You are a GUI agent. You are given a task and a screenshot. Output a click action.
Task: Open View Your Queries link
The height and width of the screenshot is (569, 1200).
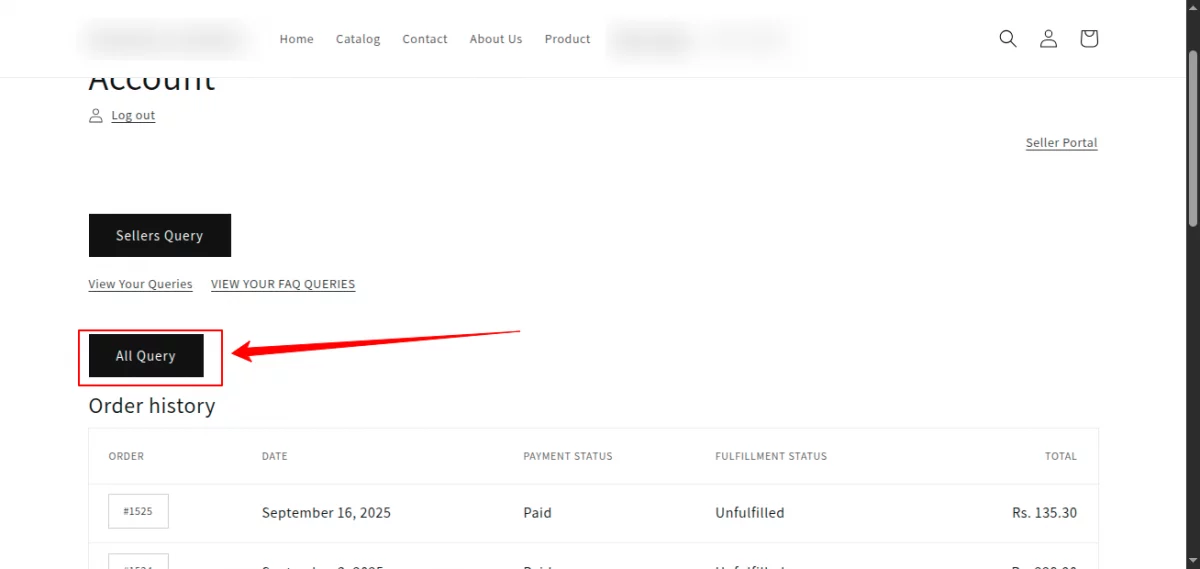point(140,284)
